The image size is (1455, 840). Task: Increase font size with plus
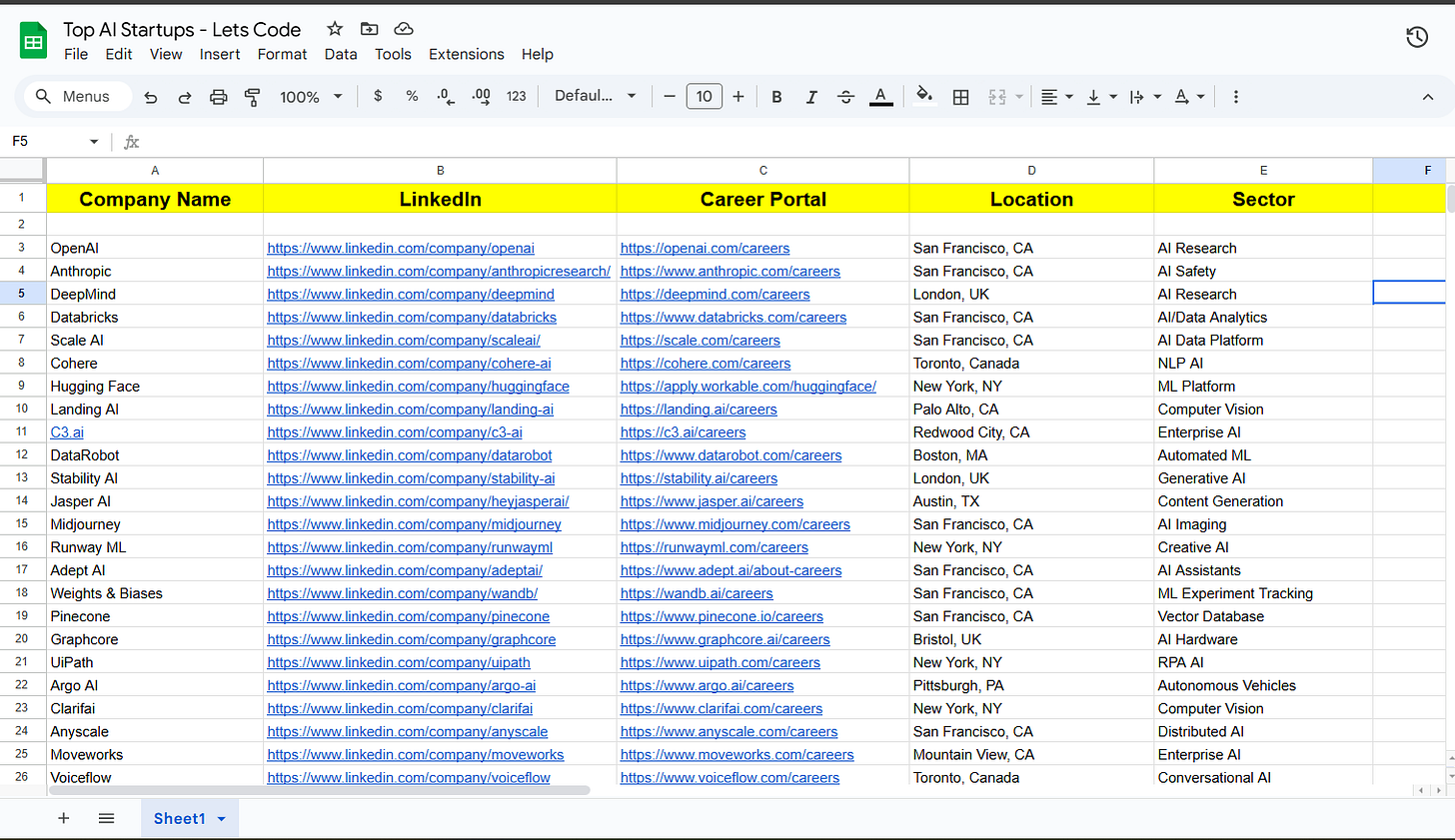click(x=738, y=96)
